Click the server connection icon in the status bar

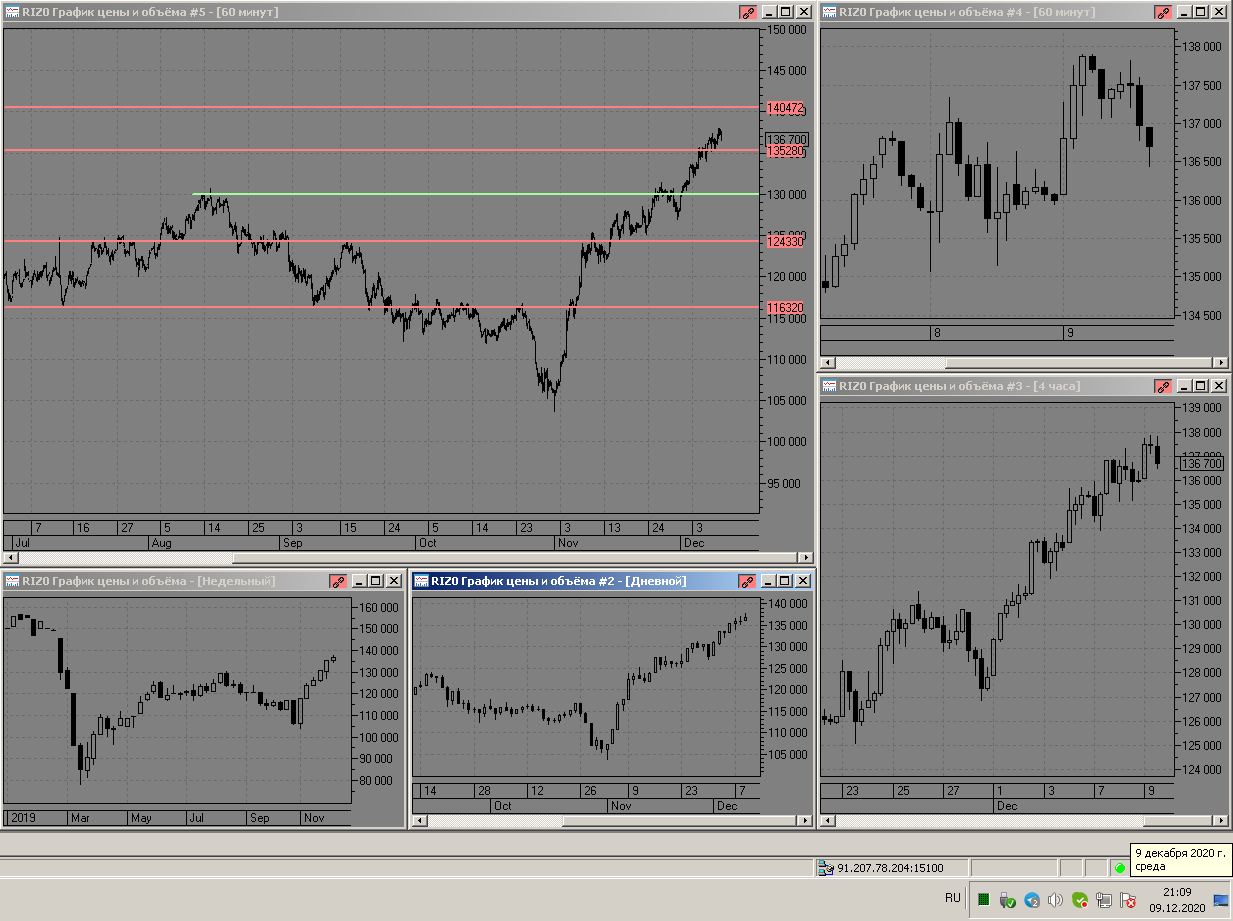coord(825,868)
